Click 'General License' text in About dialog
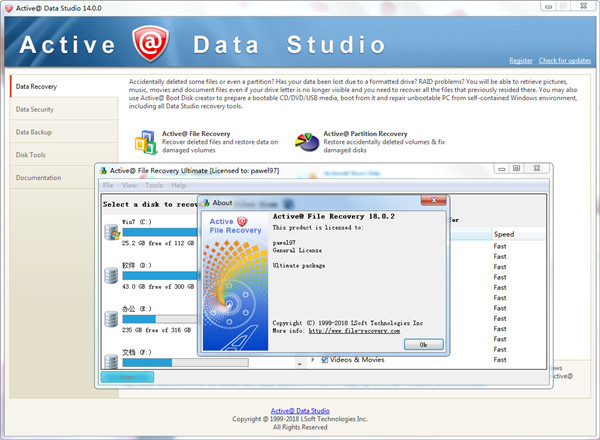 [x=297, y=250]
